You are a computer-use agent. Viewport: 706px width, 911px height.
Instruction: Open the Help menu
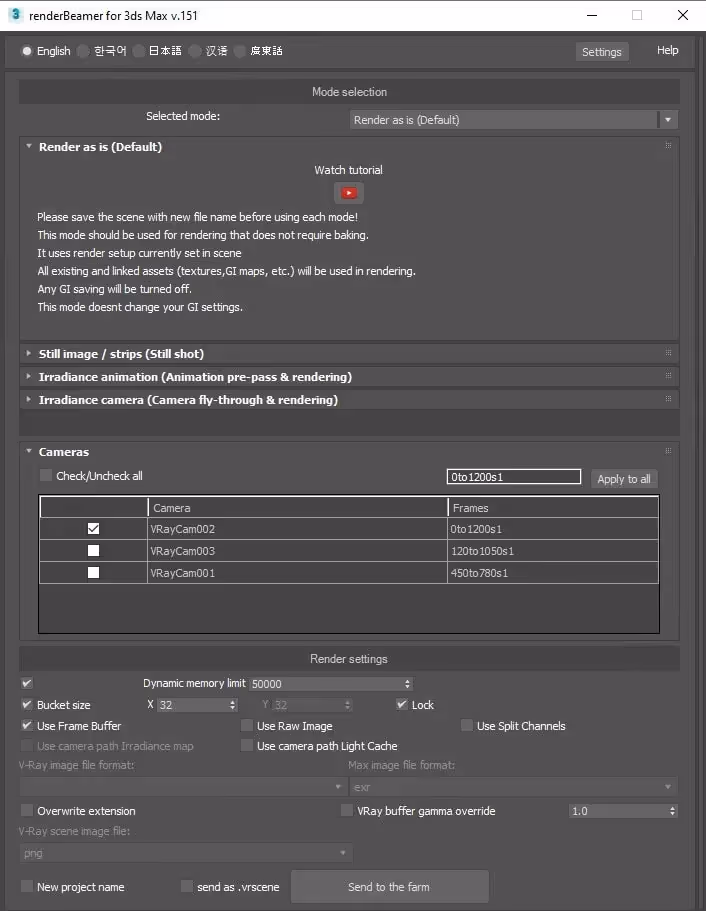(667, 50)
